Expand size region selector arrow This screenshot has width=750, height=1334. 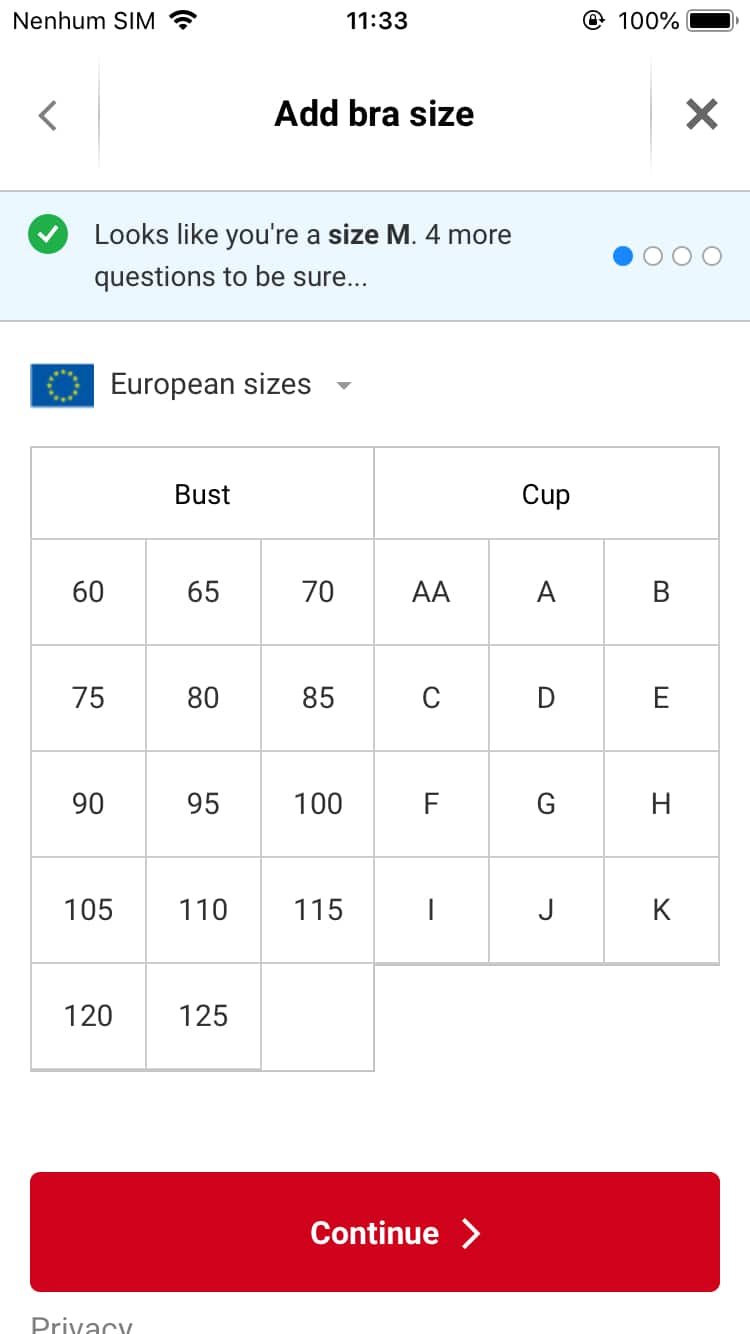(344, 386)
